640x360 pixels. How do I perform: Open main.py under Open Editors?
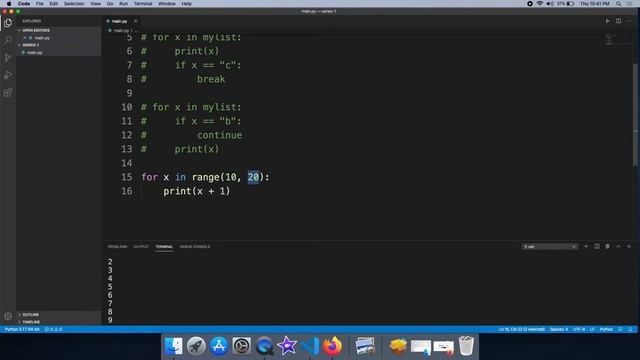(x=42, y=38)
